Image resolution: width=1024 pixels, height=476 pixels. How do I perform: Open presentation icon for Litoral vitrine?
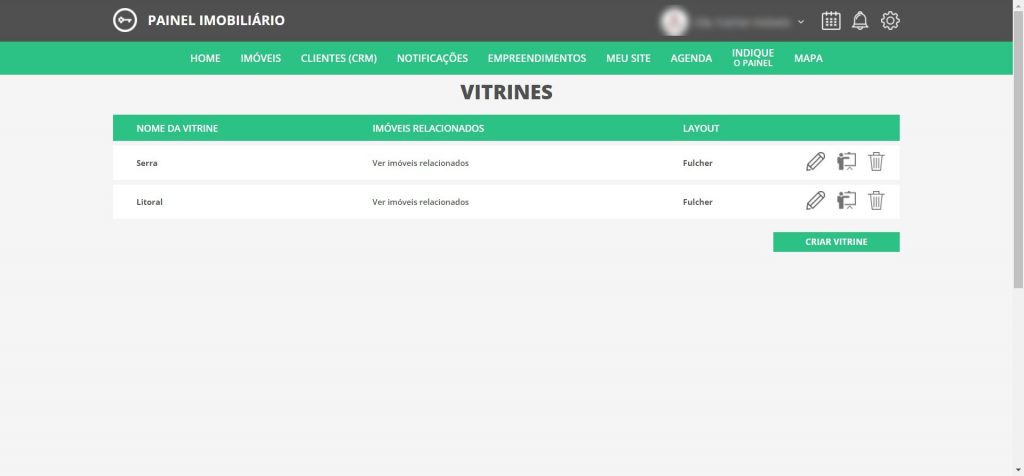[846, 201]
